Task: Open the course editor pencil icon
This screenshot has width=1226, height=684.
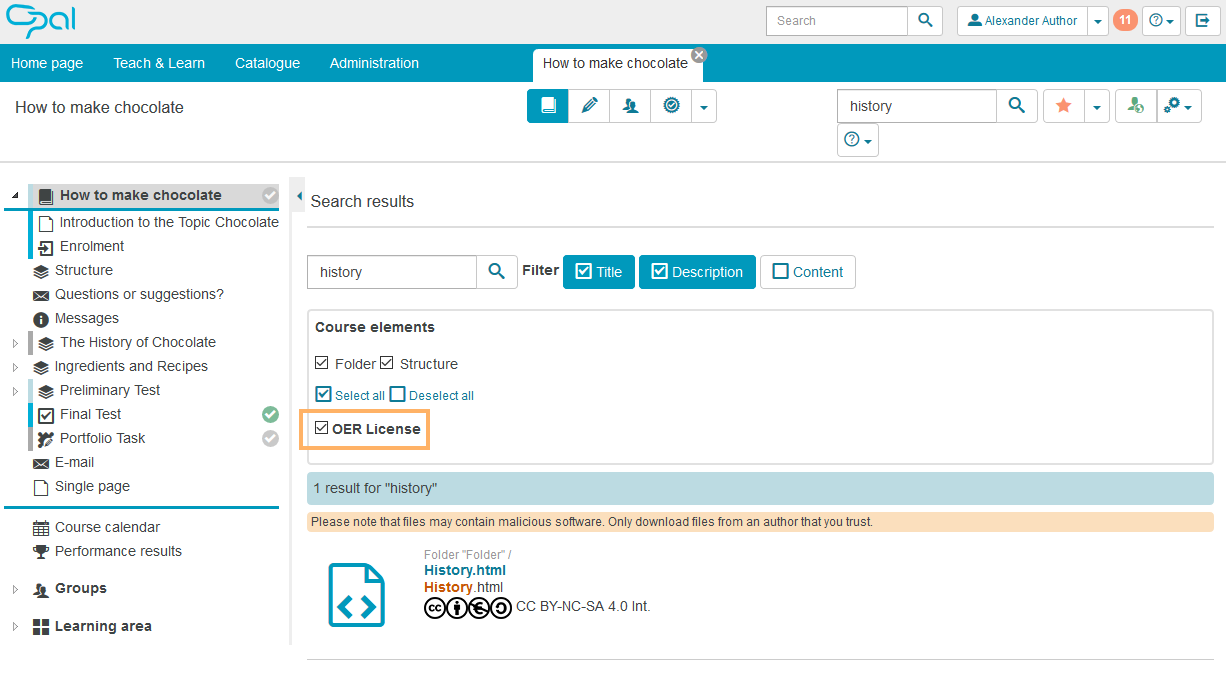Action: tap(589, 106)
